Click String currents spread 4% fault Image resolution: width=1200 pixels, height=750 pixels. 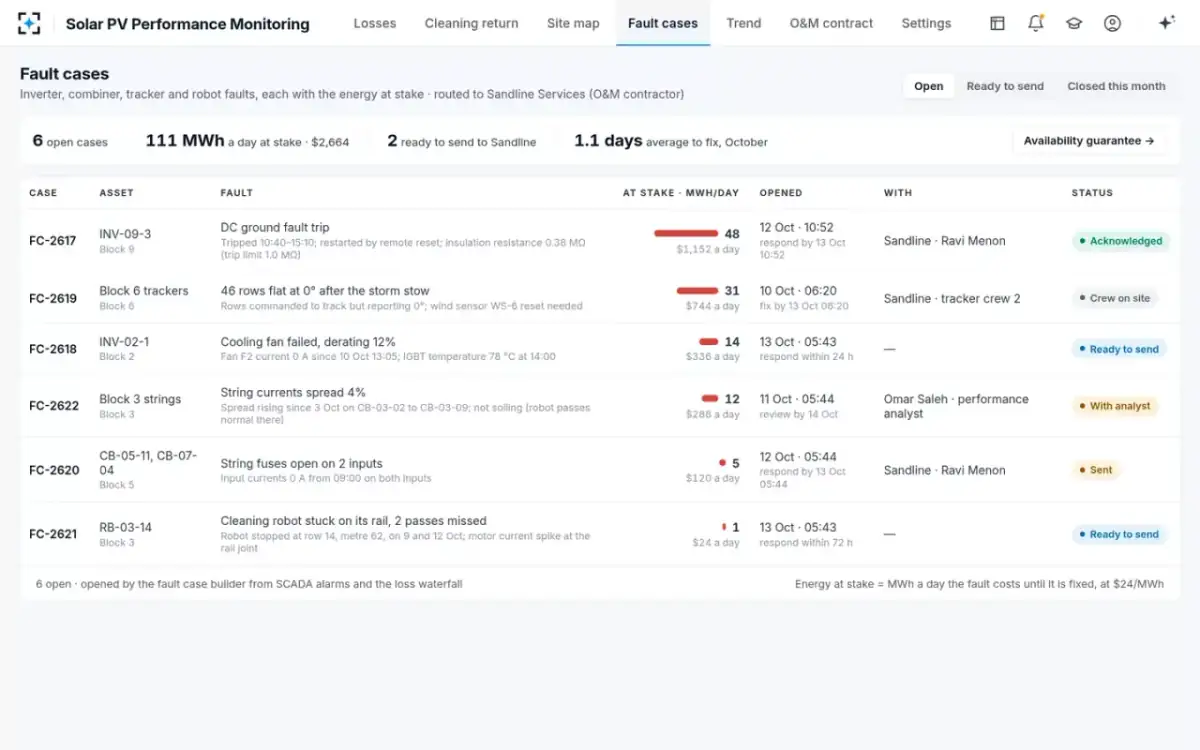293,393
